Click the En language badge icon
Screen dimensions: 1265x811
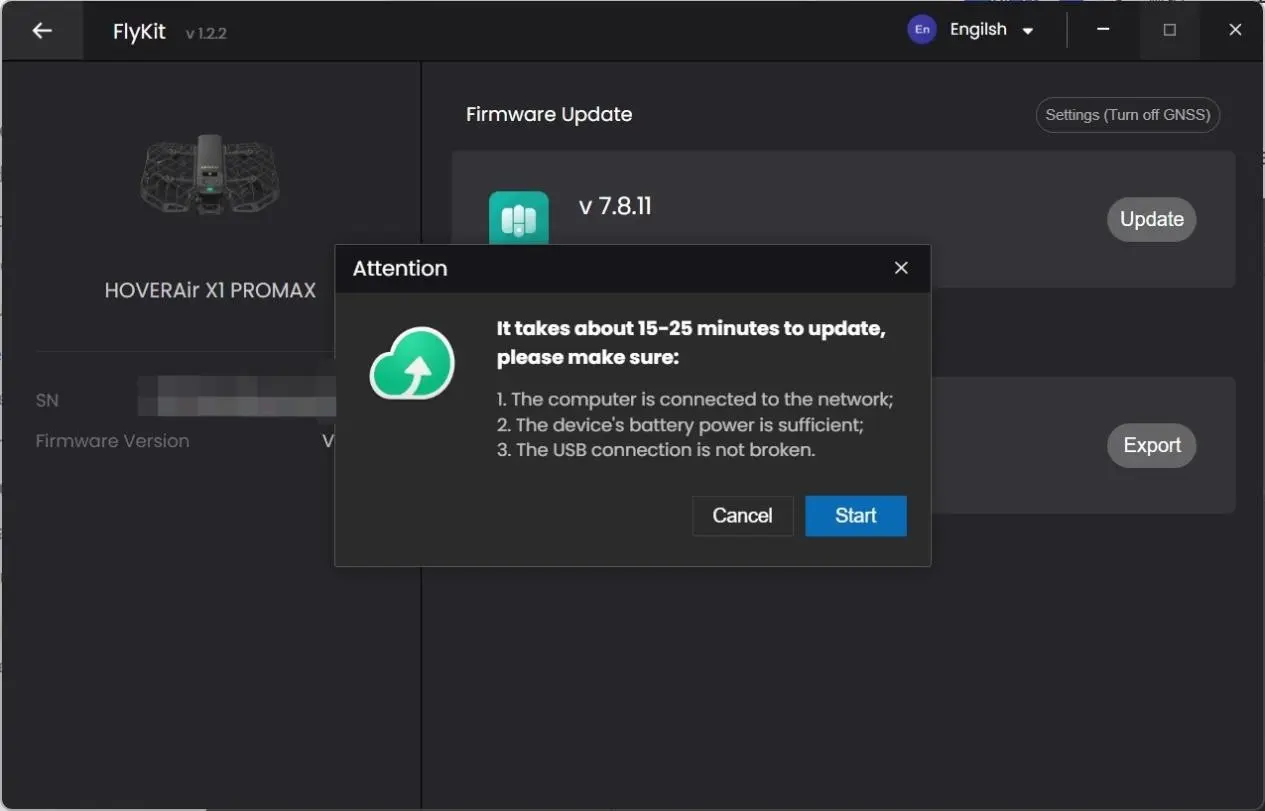922,30
